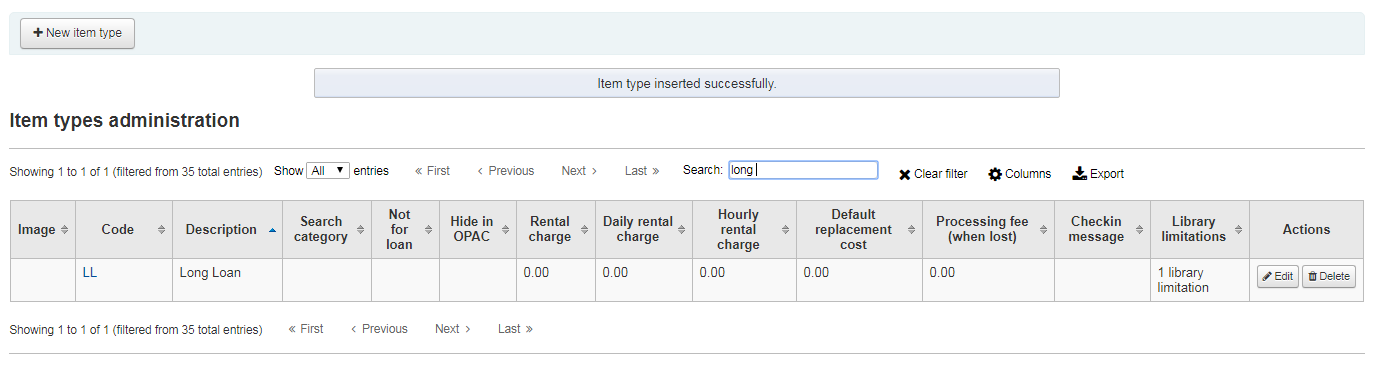
Task: Sort by Search category column
Action: [x=327, y=230]
